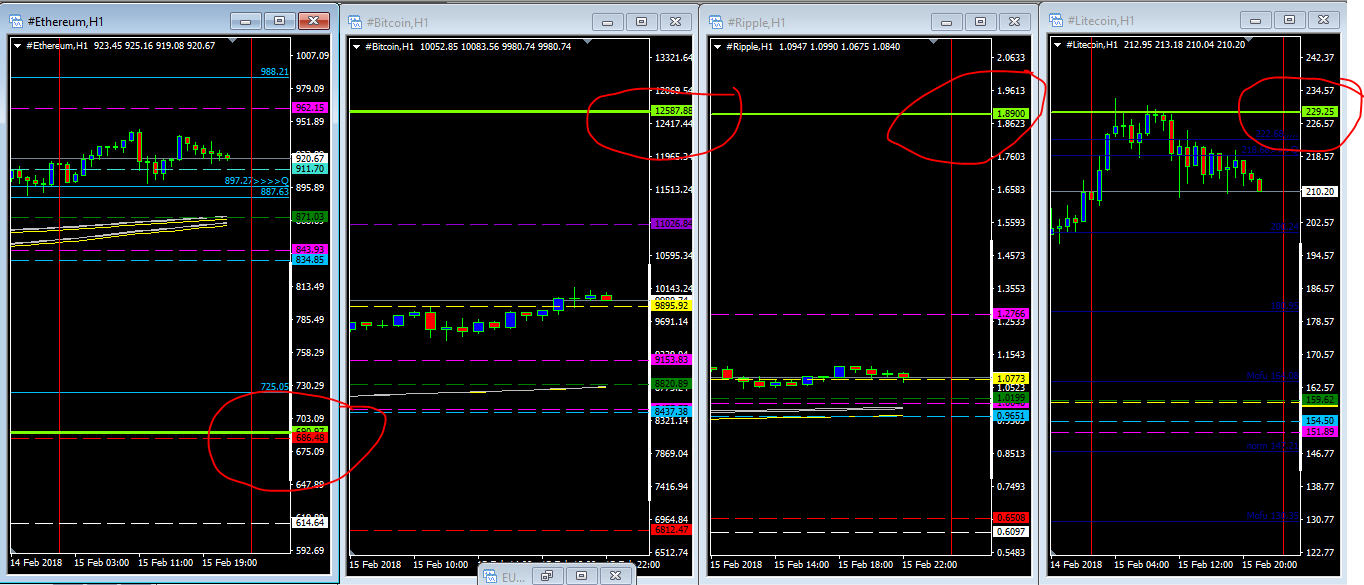Click the red 0.6508 level label on Ripple
The image size is (1364, 585).
(1011, 518)
